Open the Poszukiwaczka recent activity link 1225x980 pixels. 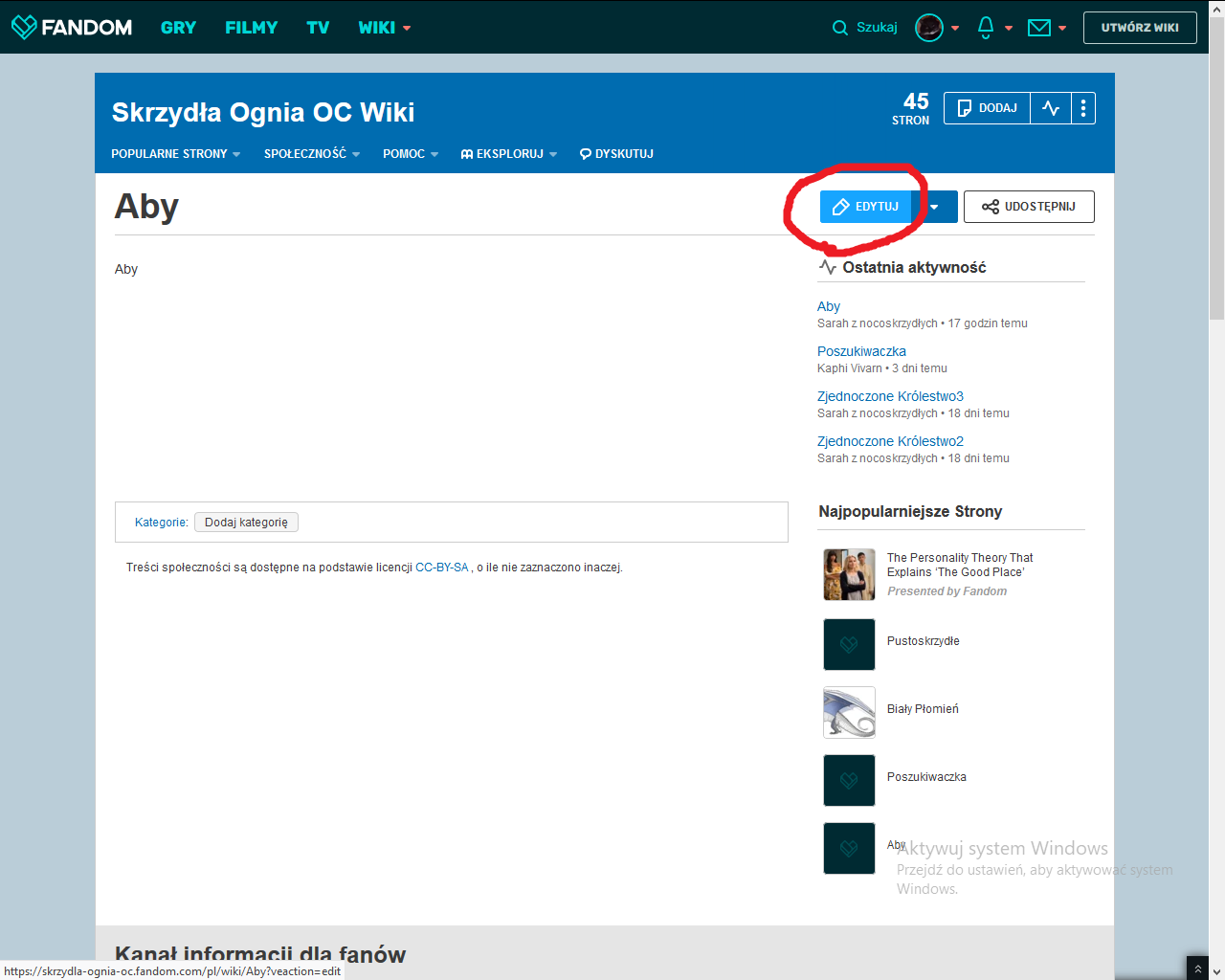(861, 351)
